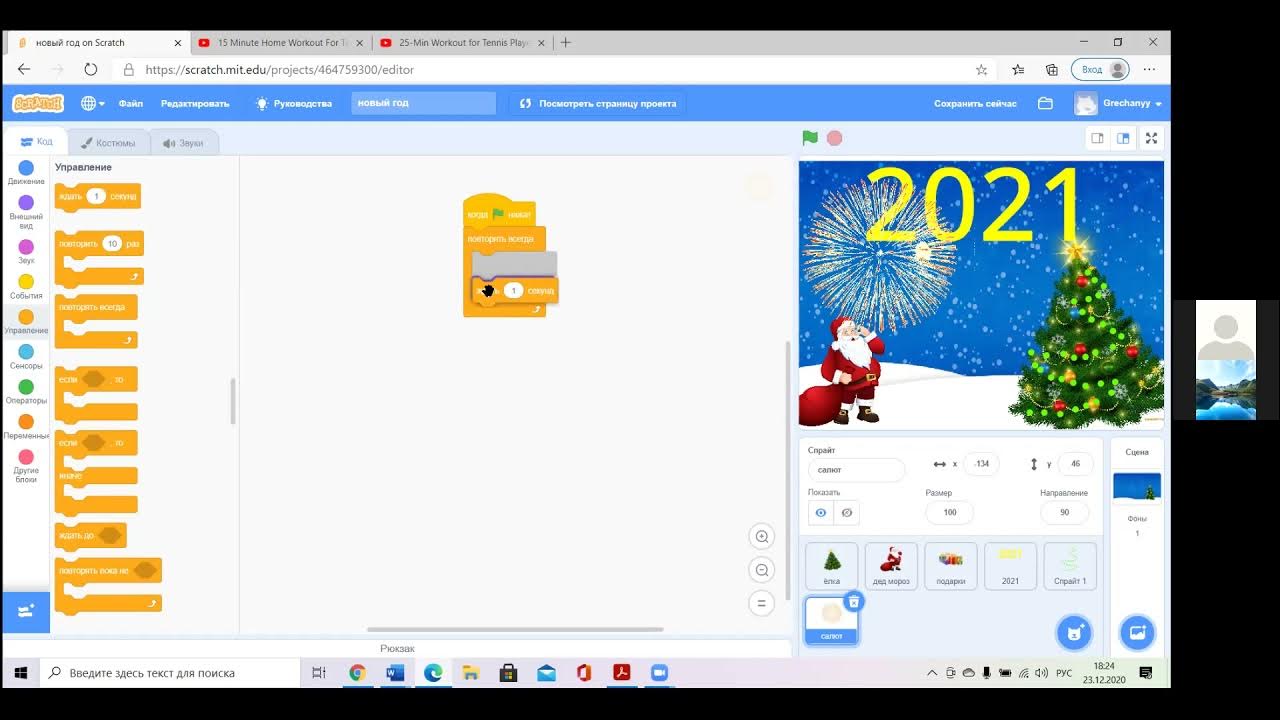Image resolution: width=1280 pixels, height=720 pixels.
Task: Select the Переменные block category
Action: [x=26, y=427]
